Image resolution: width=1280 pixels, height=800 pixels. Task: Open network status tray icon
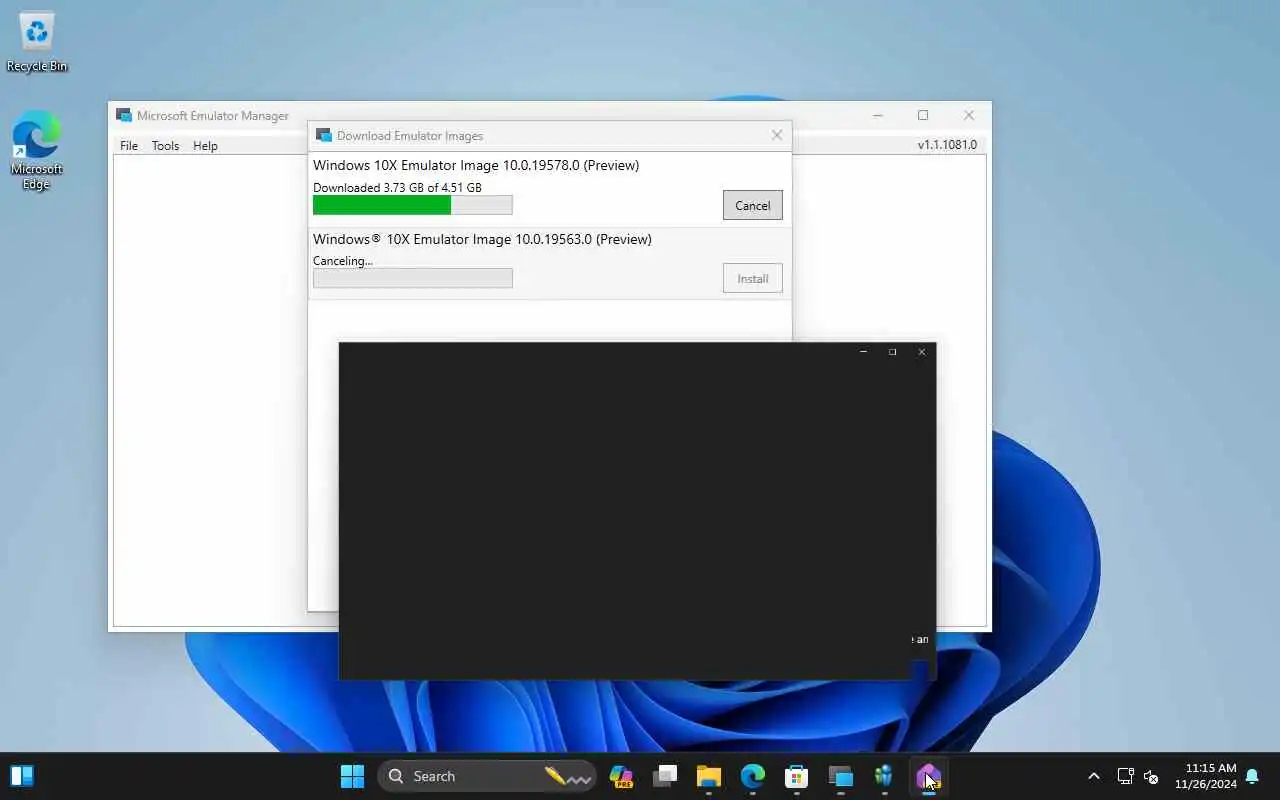coord(1125,776)
